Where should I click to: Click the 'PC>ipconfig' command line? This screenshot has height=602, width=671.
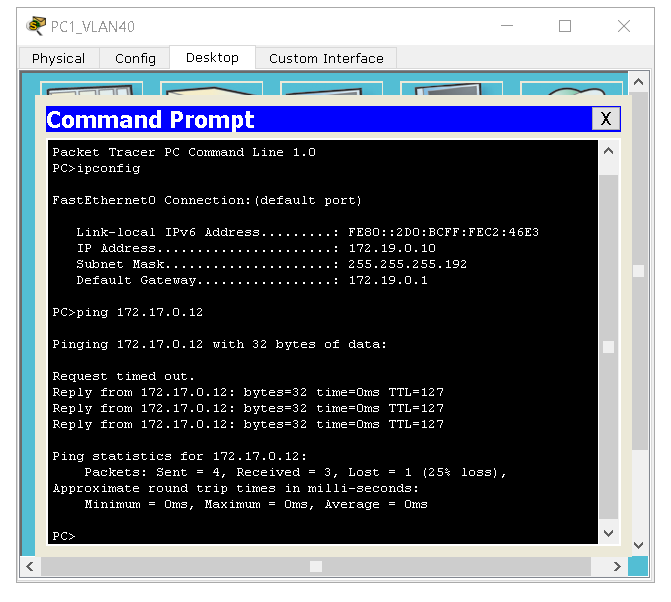(96, 168)
